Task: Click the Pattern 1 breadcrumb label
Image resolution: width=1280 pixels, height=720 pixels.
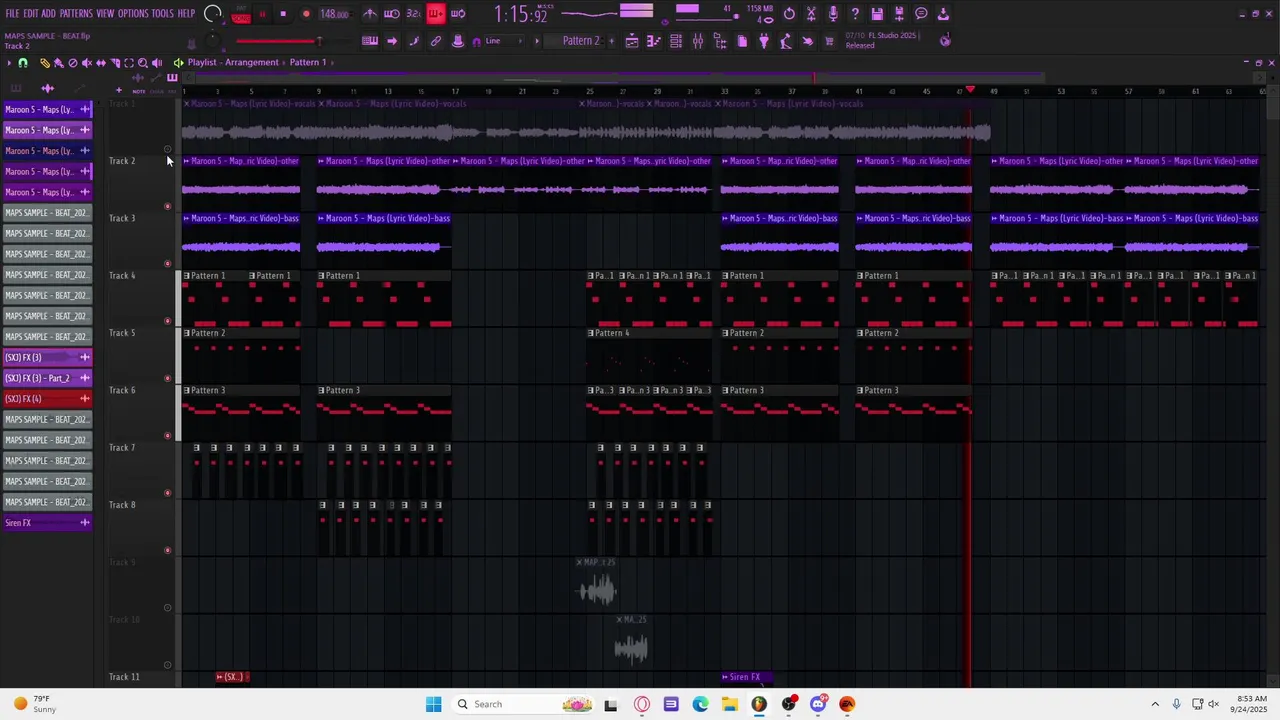Action: pyautogui.click(x=308, y=62)
